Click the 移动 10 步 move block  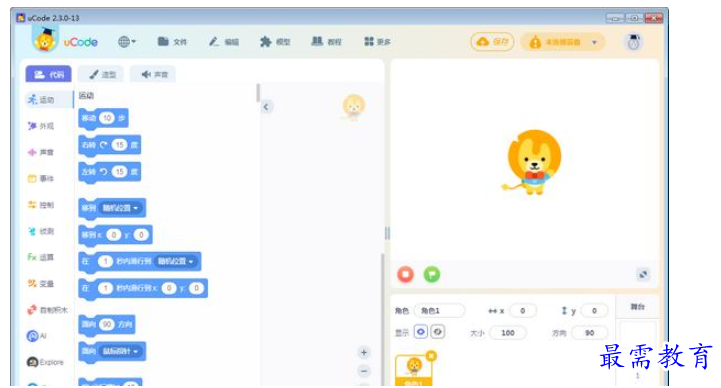tap(103, 119)
